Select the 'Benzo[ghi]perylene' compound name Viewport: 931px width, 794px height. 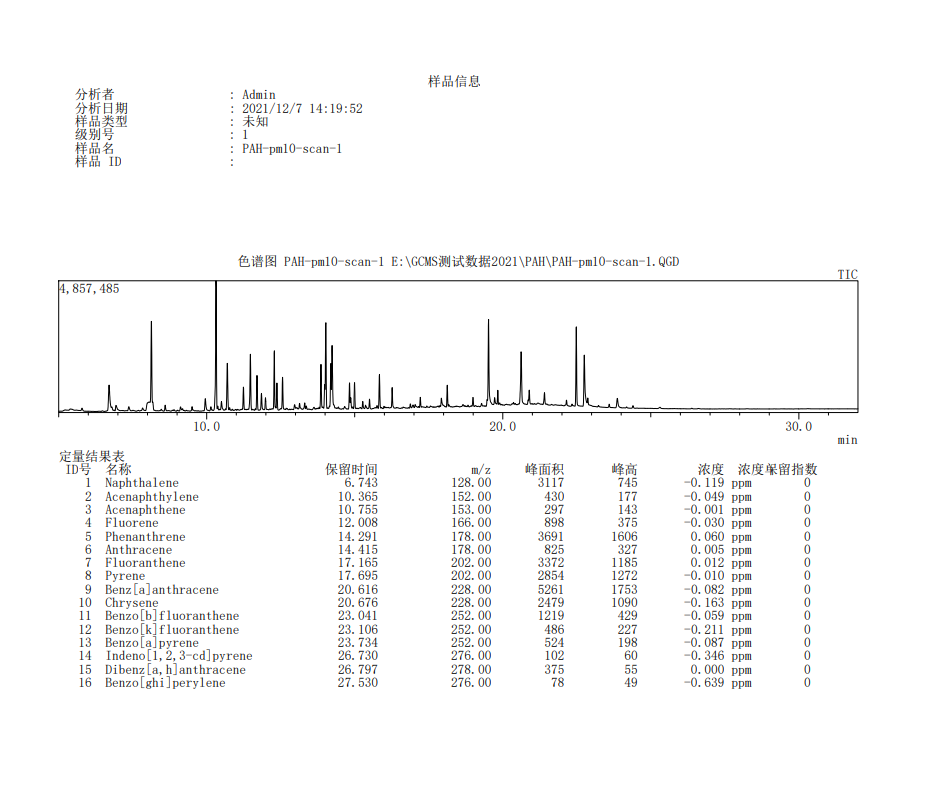(x=166, y=682)
